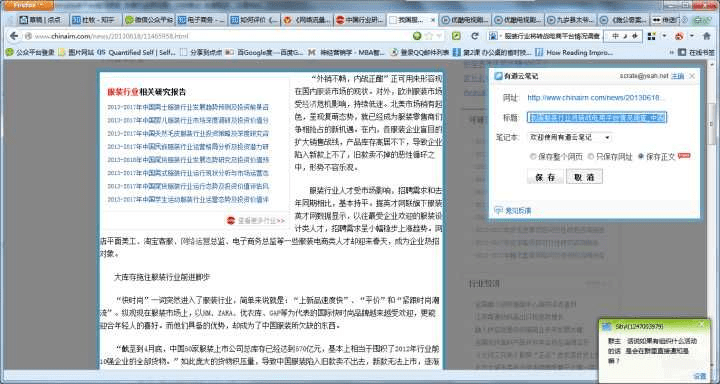Click the red add-on icon near Home

click(679, 36)
